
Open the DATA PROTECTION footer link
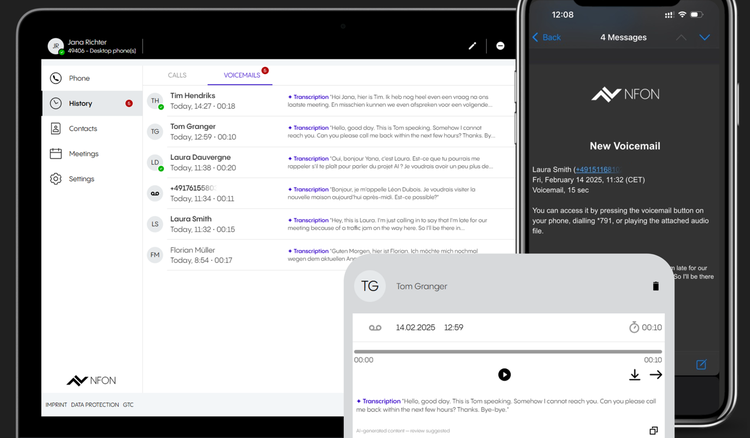click(95, 405)
